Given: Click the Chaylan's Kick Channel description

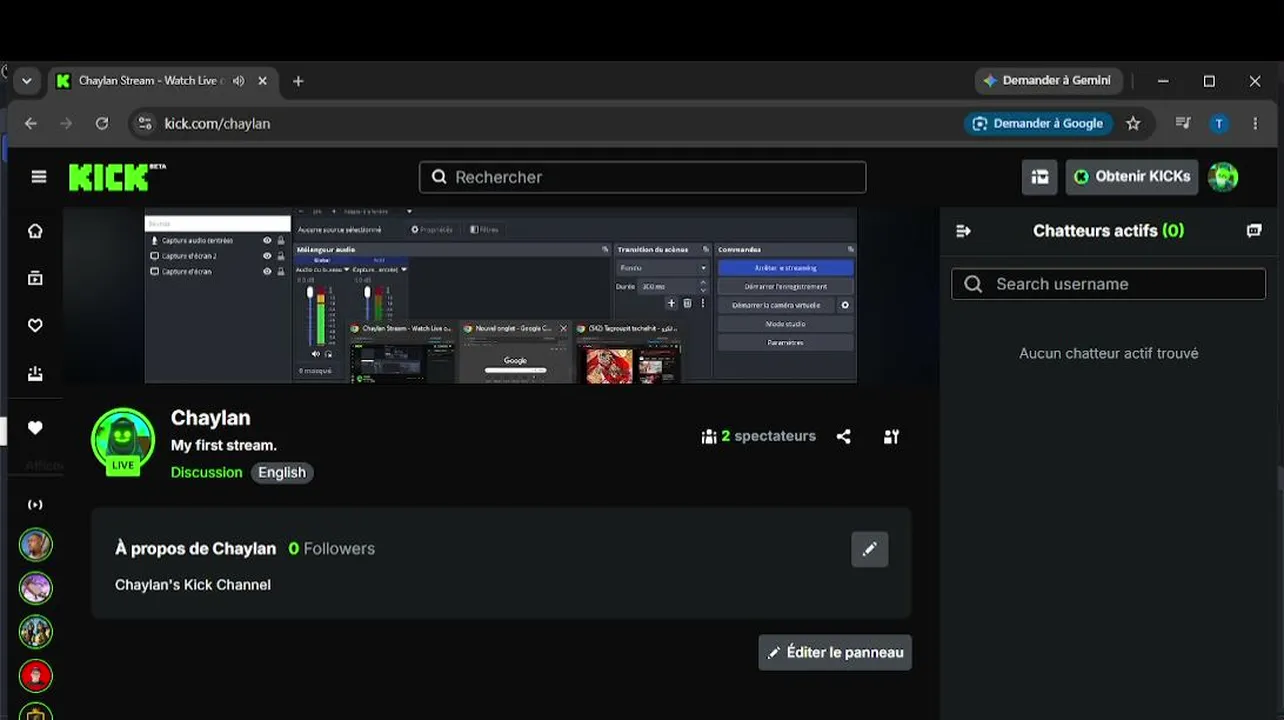Looking at the screenshot, I should click(193, 585).
